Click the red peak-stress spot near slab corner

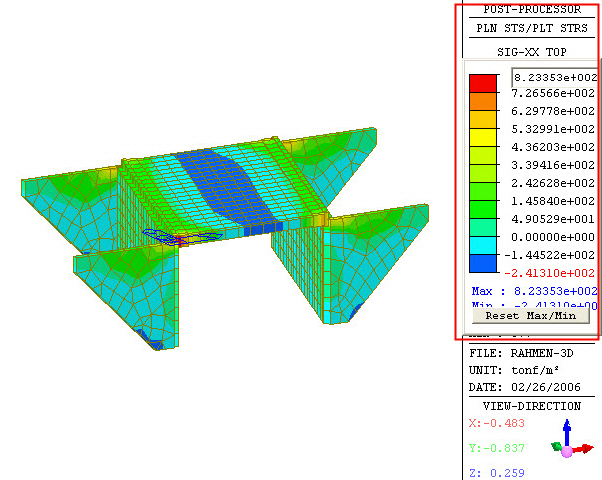tap(180, 241)
